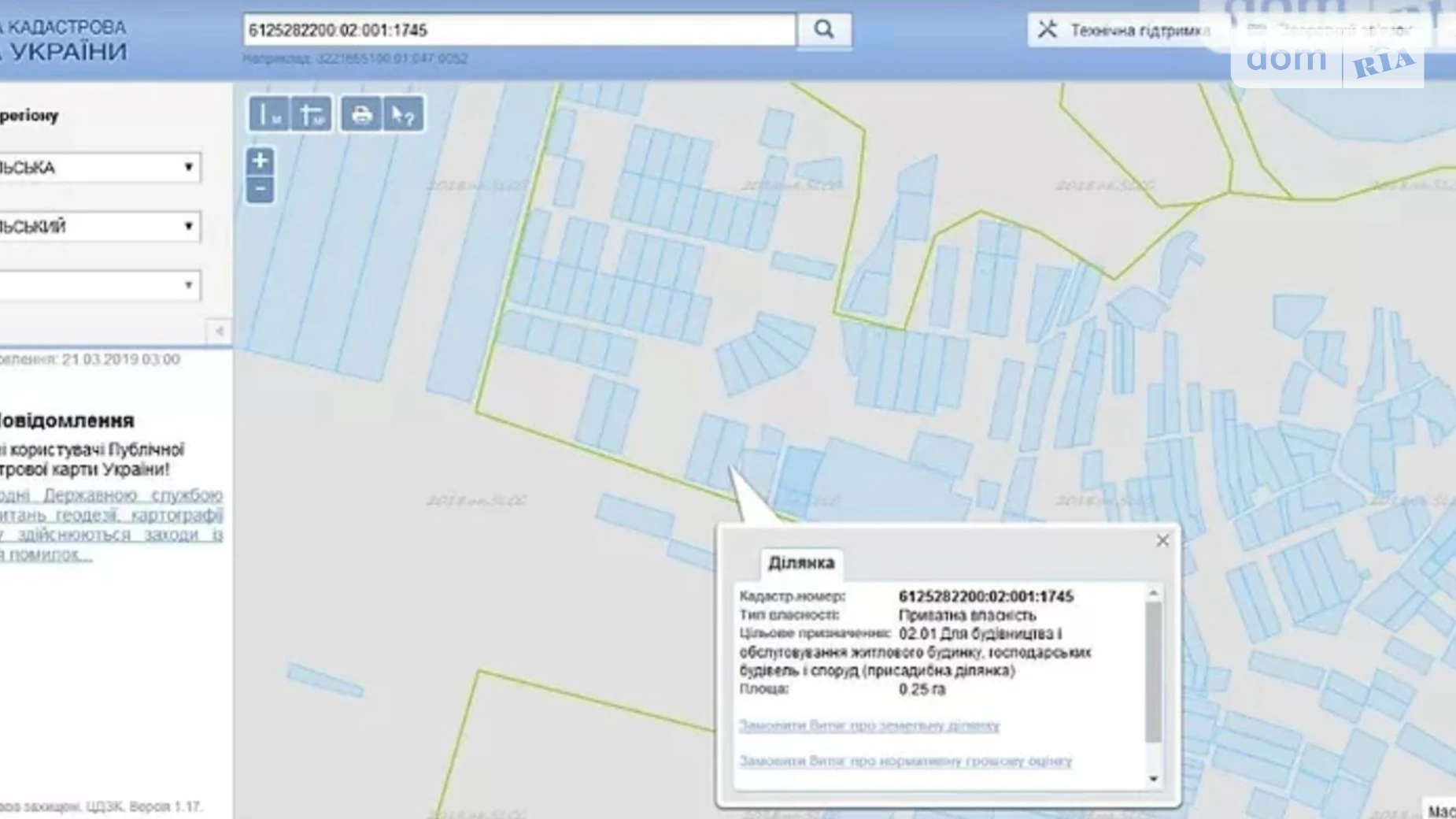Select the distance measurement tool

268,115
